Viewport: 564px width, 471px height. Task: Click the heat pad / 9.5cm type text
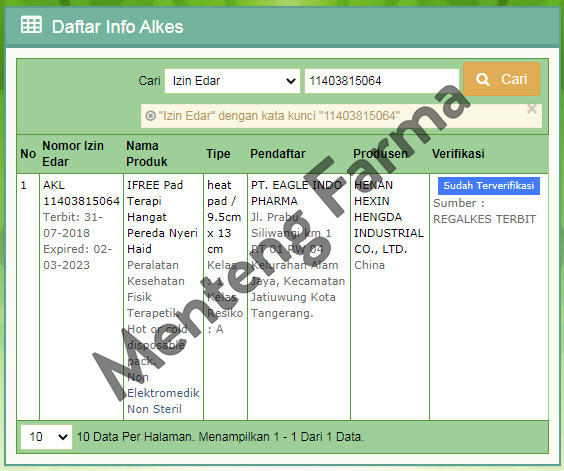coord(224,217)
